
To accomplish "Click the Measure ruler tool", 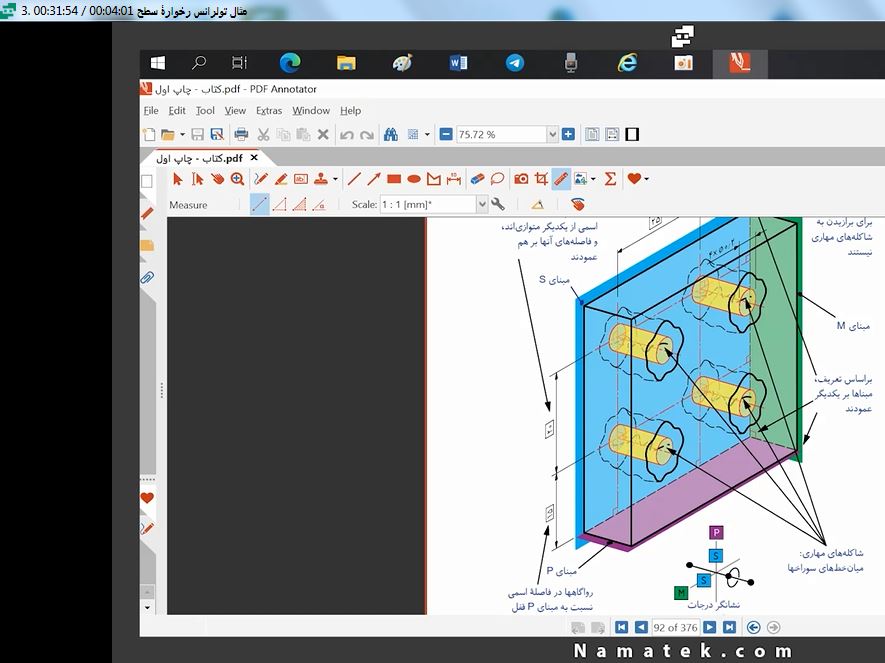I will (561, 179).
